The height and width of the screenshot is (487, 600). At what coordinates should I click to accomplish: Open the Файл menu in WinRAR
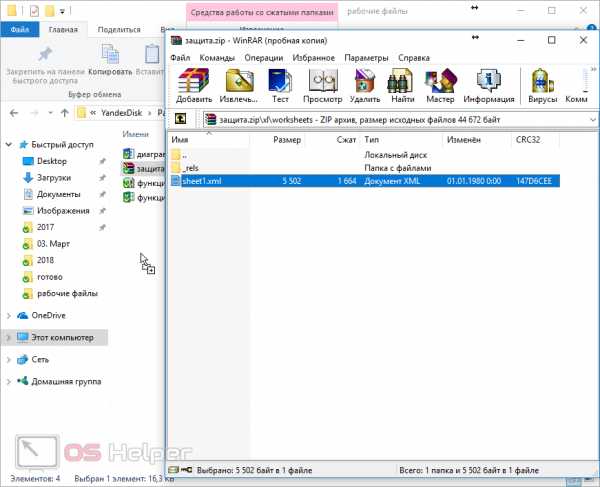[x=180, y=58]
